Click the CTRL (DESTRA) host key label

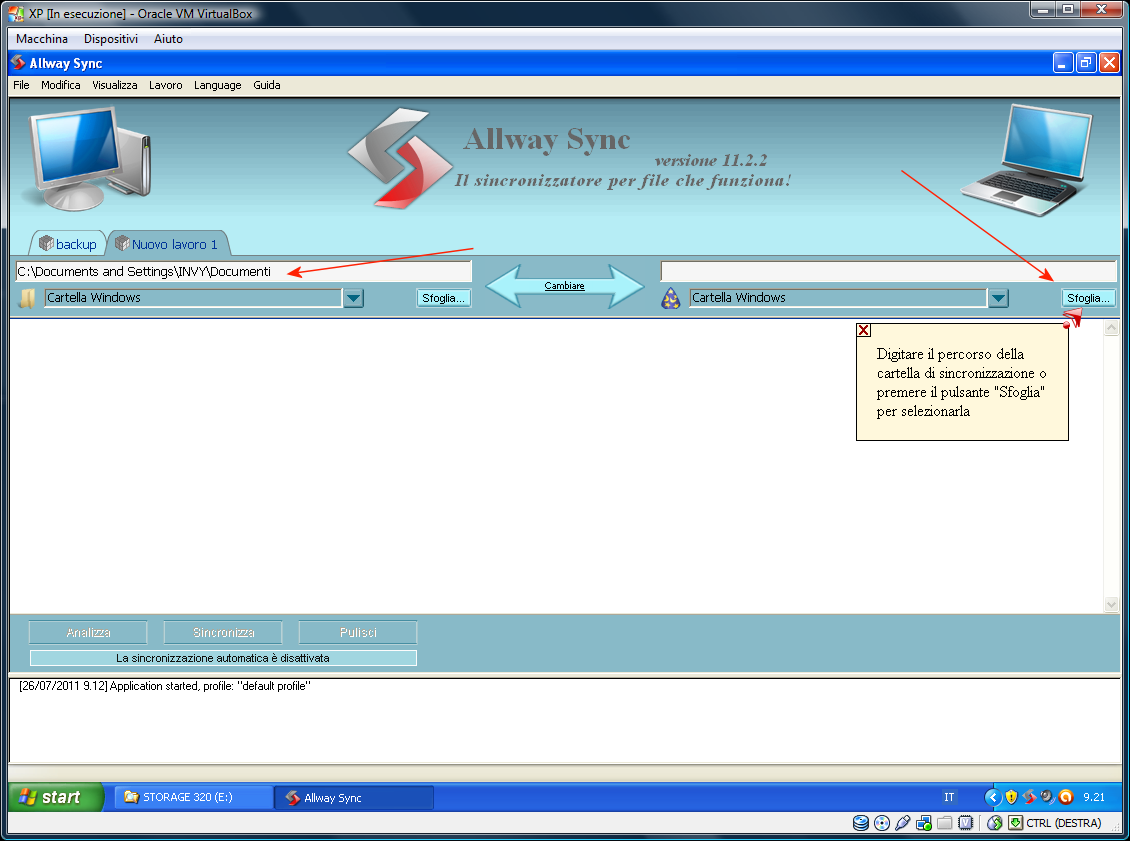(1064, 823)
